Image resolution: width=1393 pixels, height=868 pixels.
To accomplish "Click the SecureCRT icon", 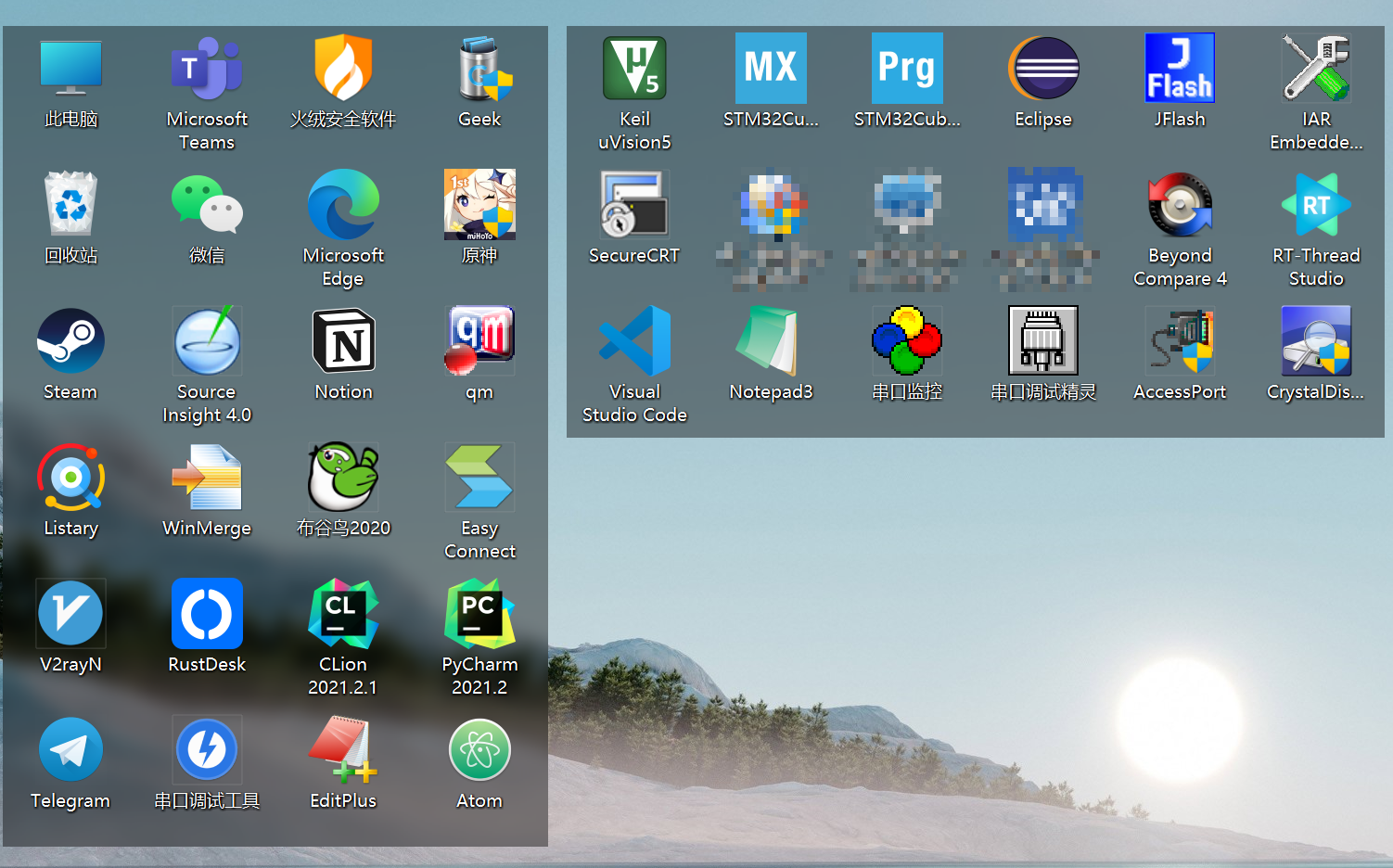I will (x=634, y=205).
